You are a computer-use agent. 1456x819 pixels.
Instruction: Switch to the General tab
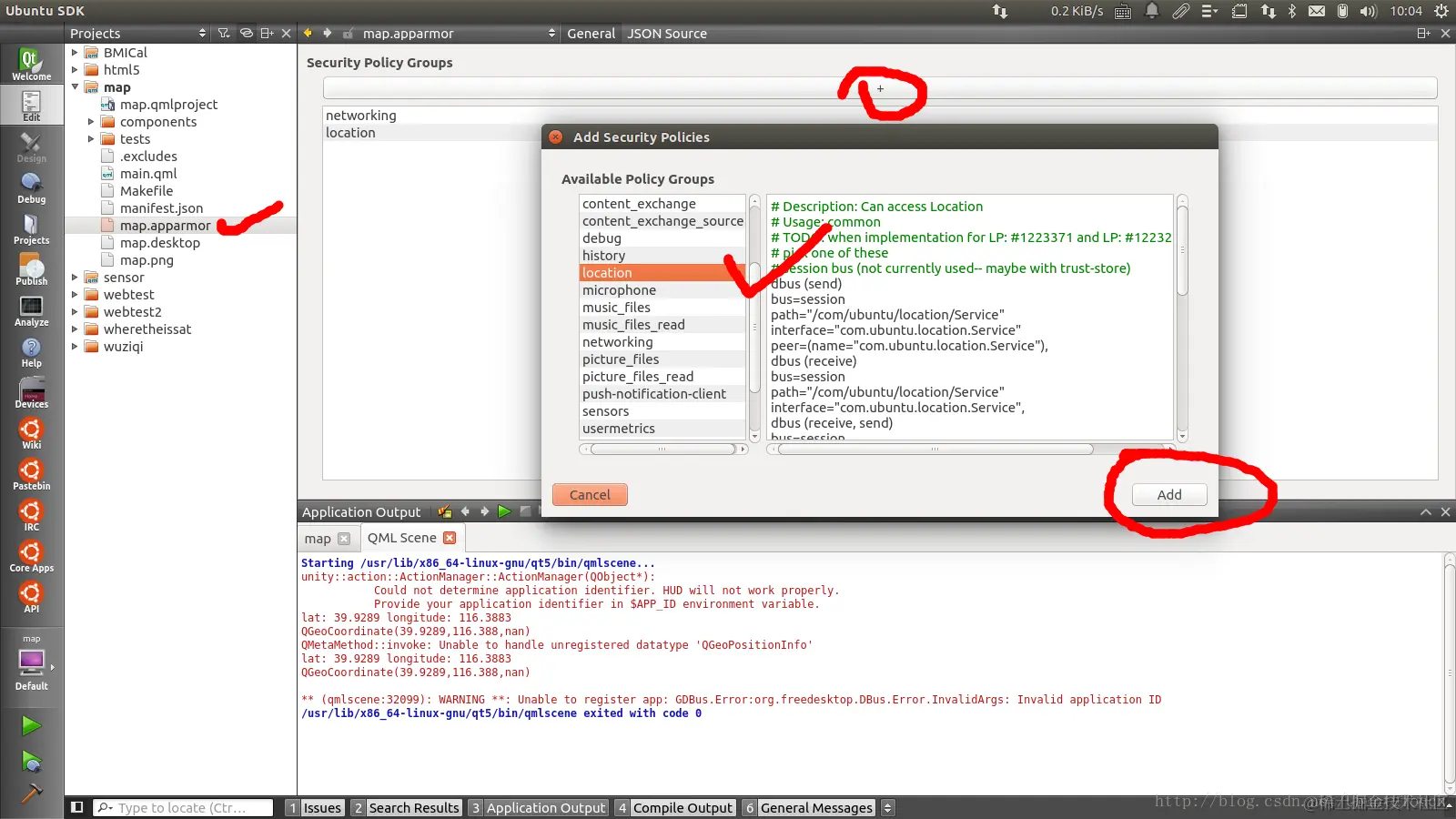[x=591, y=34]
